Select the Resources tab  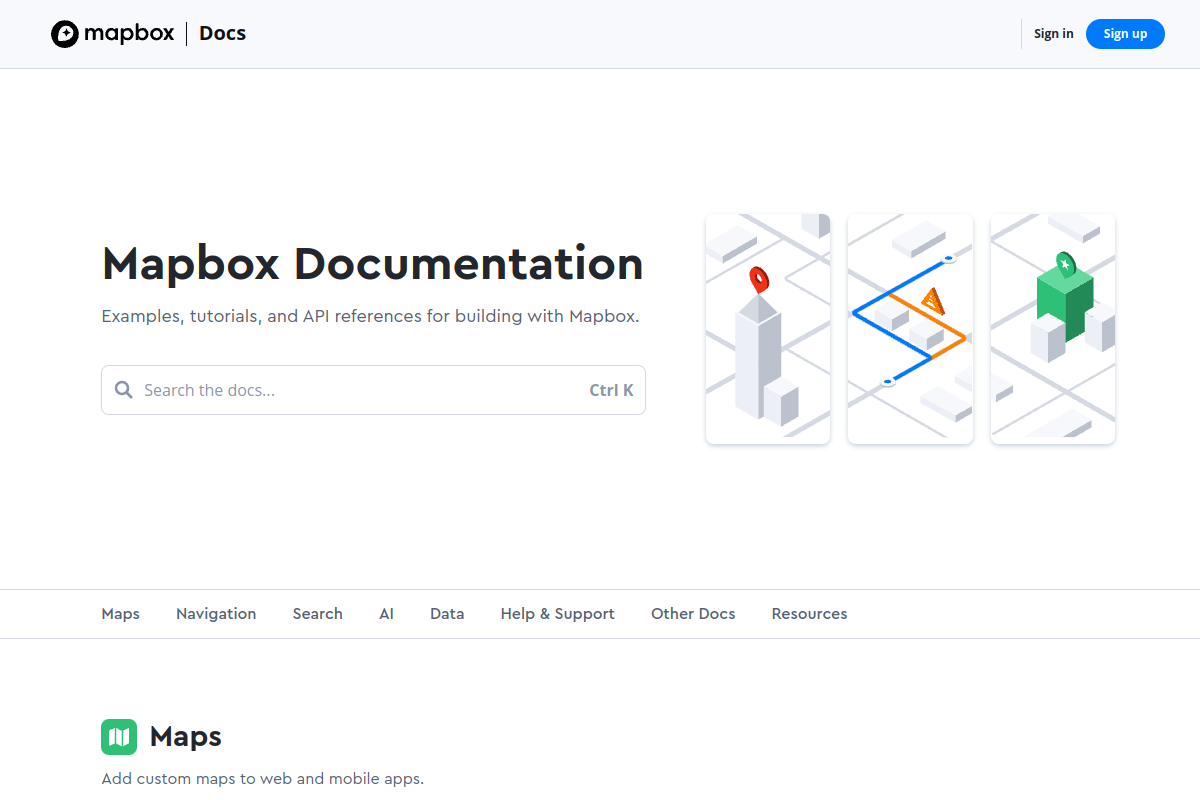pyautogui.click(x=809, y=614)
